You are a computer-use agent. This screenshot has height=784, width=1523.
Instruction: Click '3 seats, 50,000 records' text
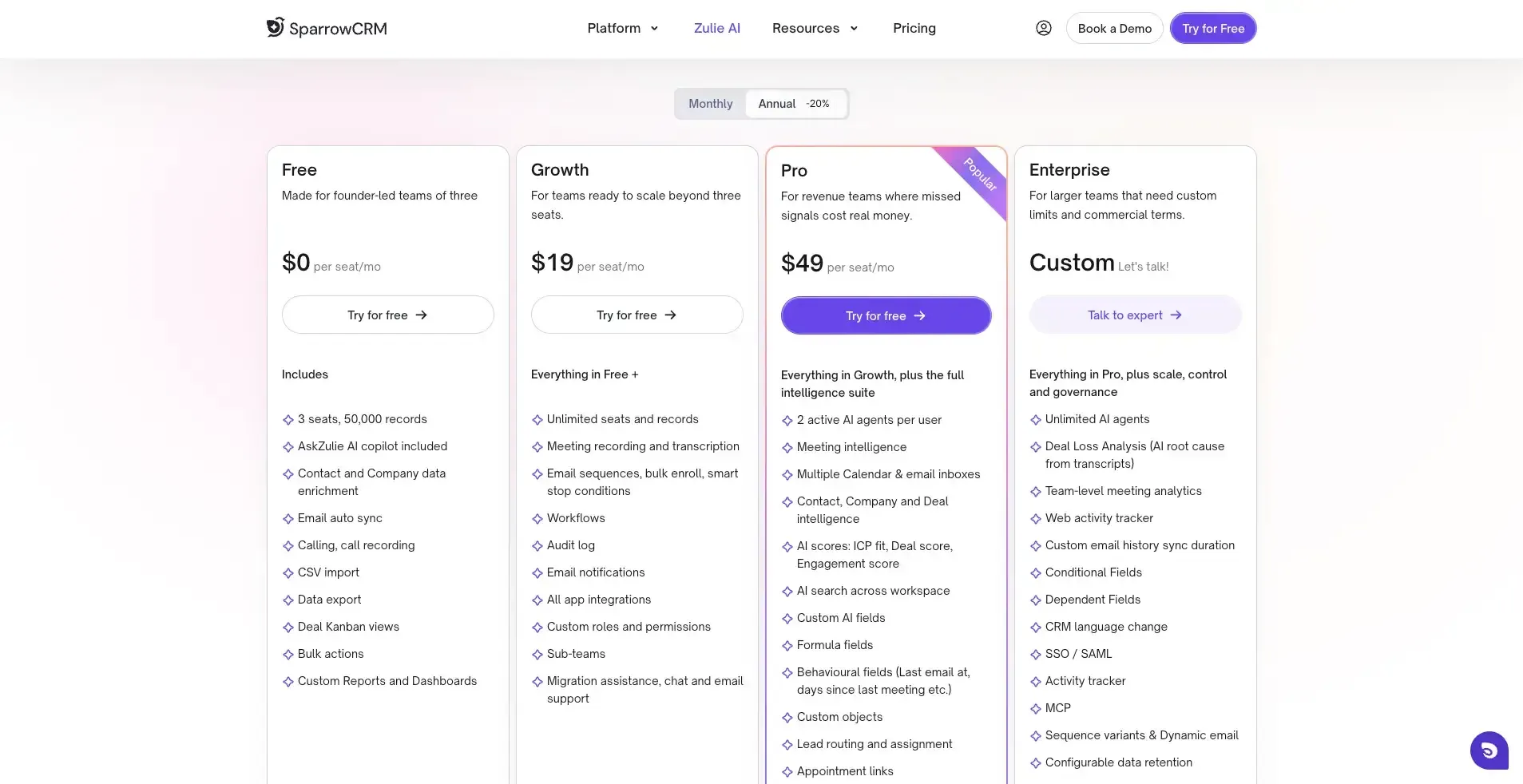362,419
